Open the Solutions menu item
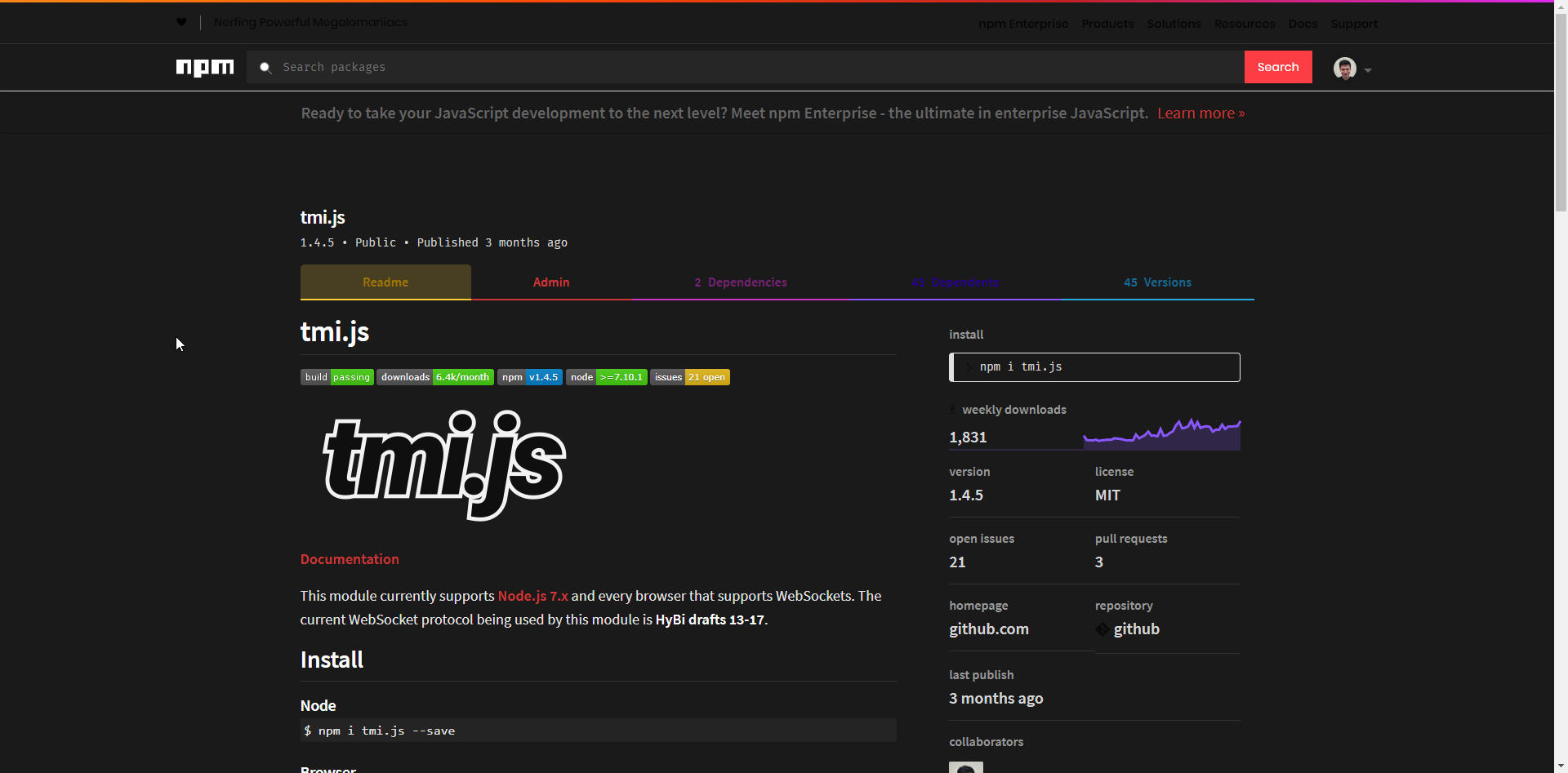Image resolution: width=1568 pixels, height=773 pixels. 1174,24
